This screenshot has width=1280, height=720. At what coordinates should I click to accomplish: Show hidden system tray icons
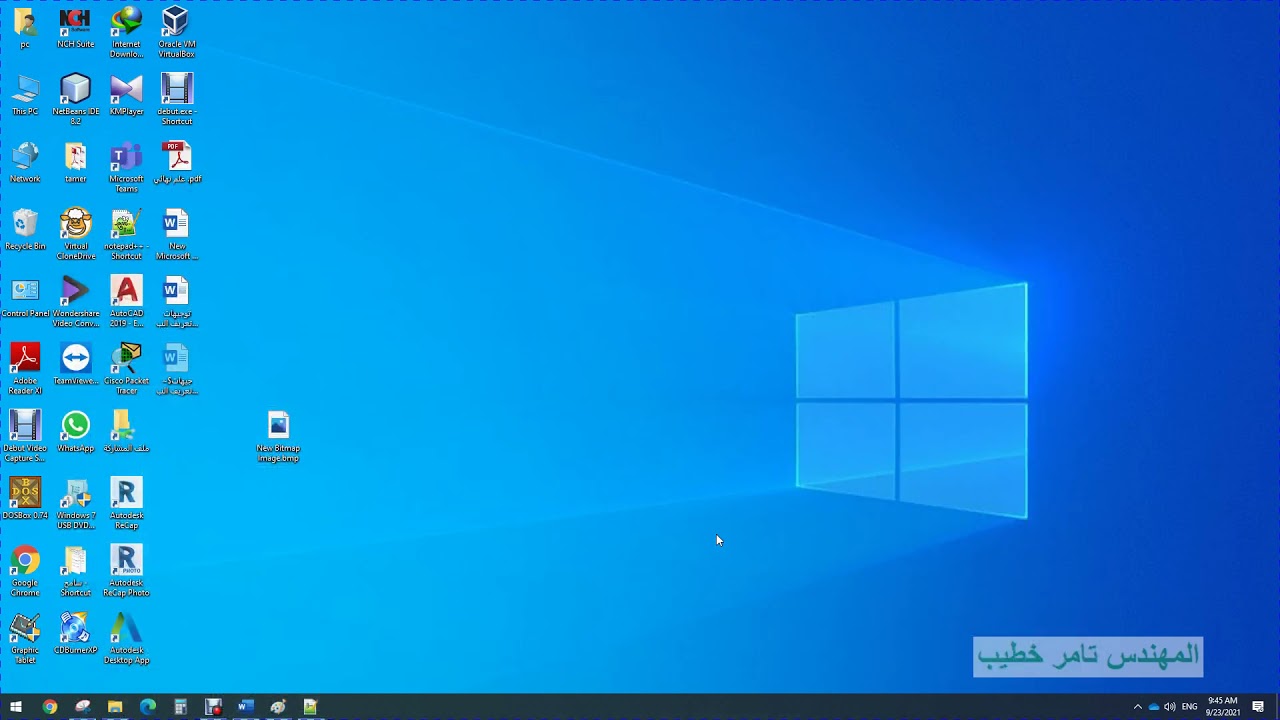point(1137,707)
